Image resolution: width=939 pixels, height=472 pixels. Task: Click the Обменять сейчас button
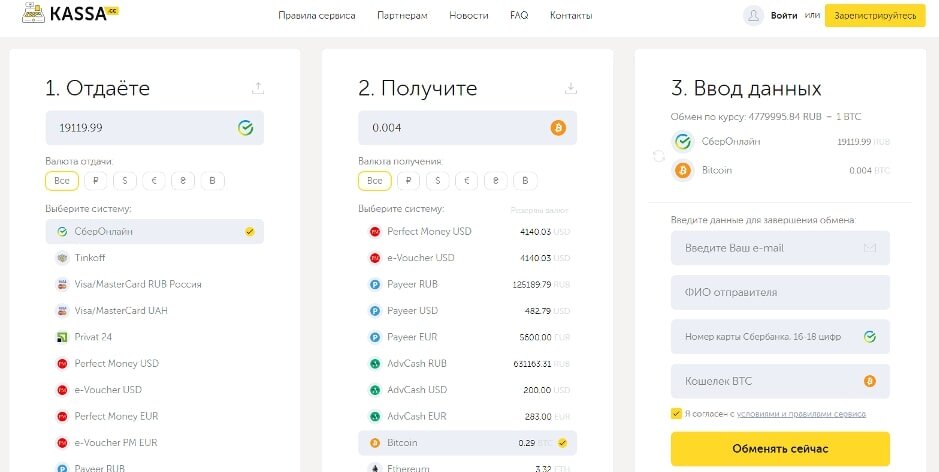[780, 449]
